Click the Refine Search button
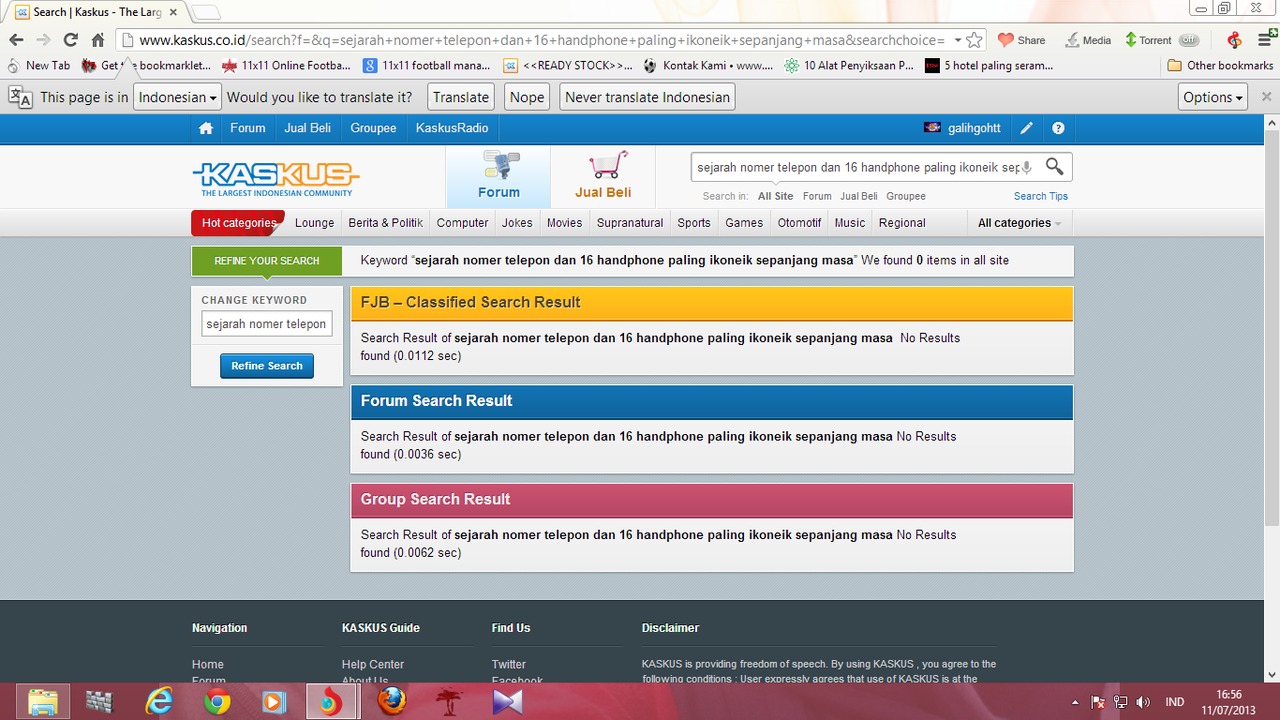1280x720 pixels. pyautogui.click(x=267, y=366)
